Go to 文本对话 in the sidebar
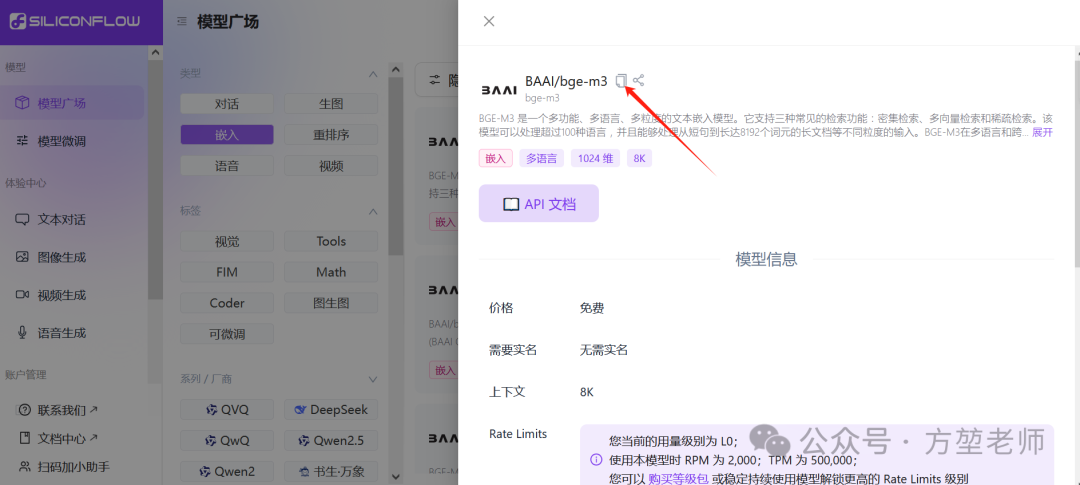 72,220
